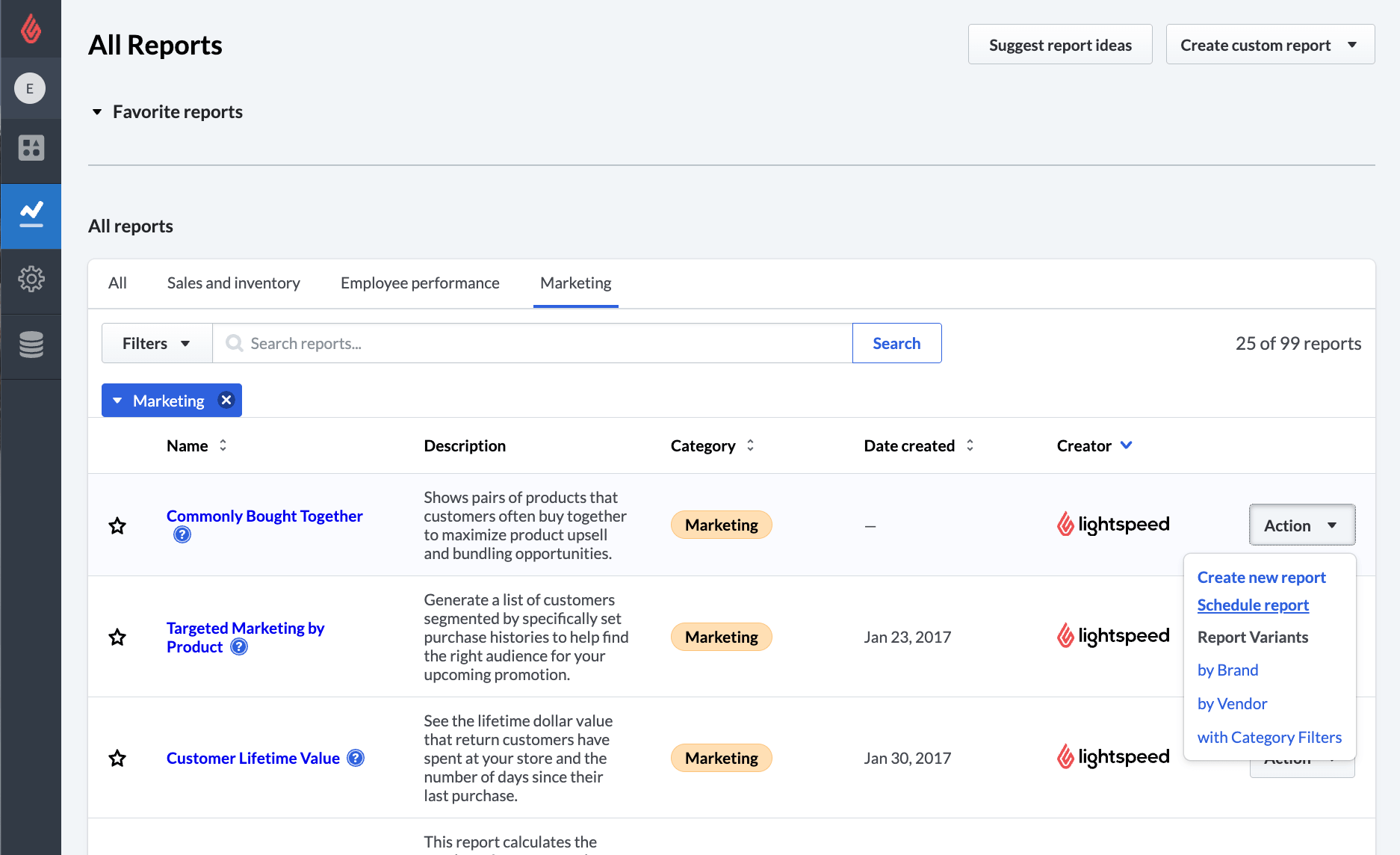Click help icon under Commonly Bought Together
The width and height of the screenshot is (1400, 855).
pyautogui.click(x=182, y=534)
